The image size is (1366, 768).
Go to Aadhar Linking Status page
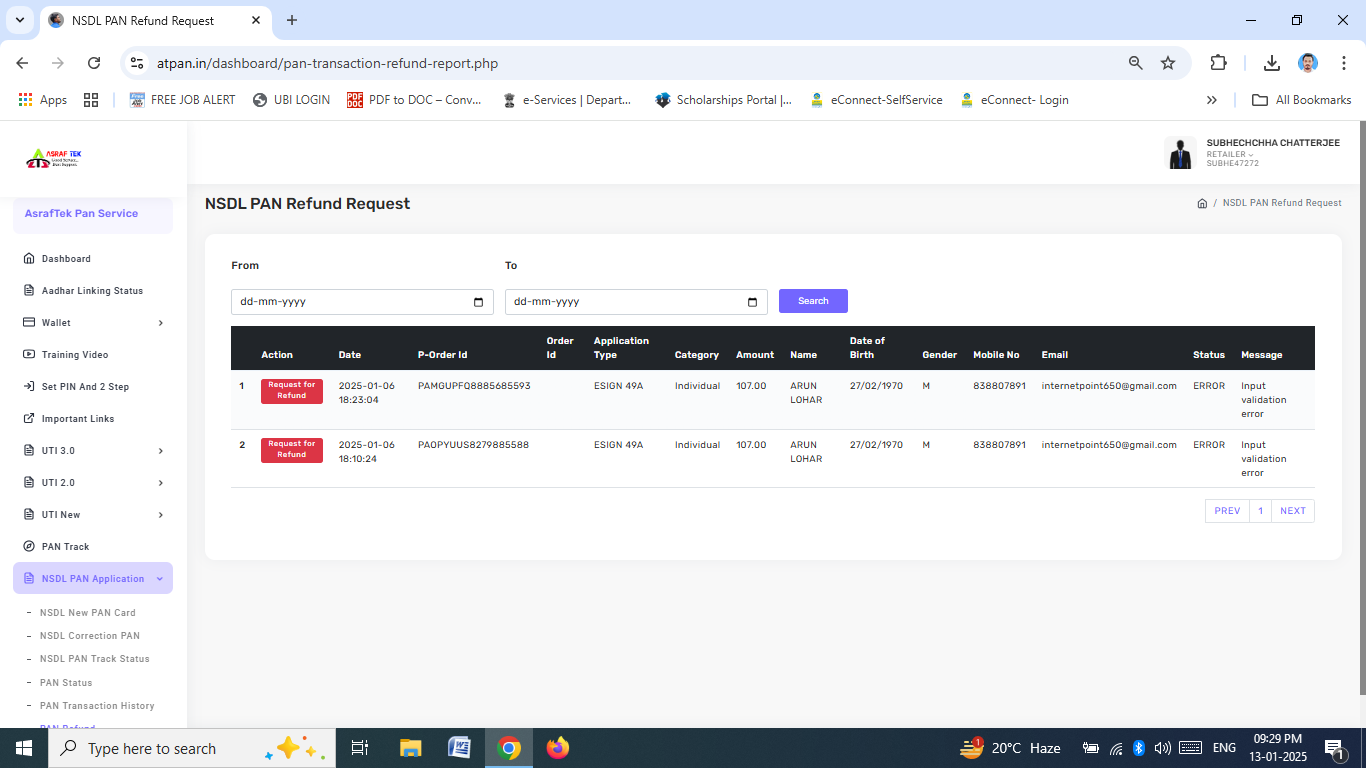92,291
